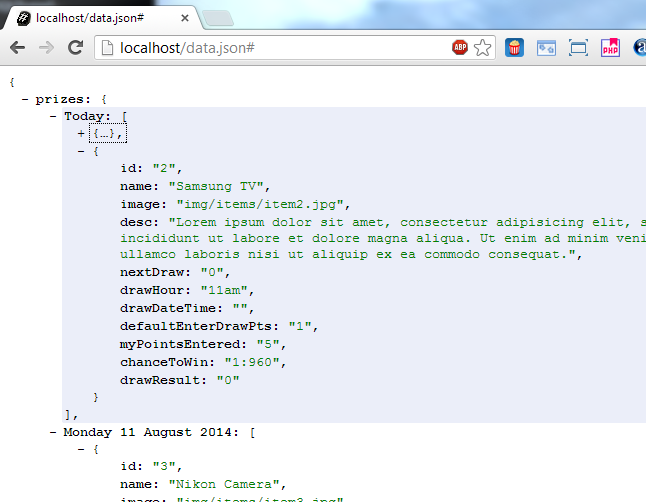
Task: Collapse the Today array
Action: pyautogui.click(x=54, y=117)
